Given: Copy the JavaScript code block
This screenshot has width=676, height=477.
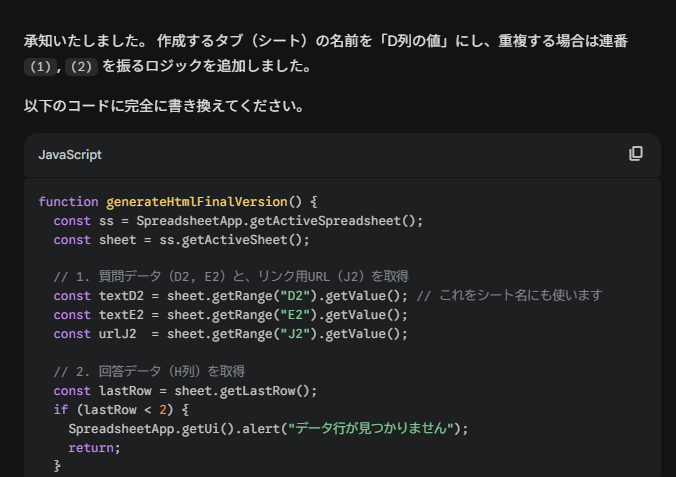Looking at the screenshot, I should [x=636, y=154].
